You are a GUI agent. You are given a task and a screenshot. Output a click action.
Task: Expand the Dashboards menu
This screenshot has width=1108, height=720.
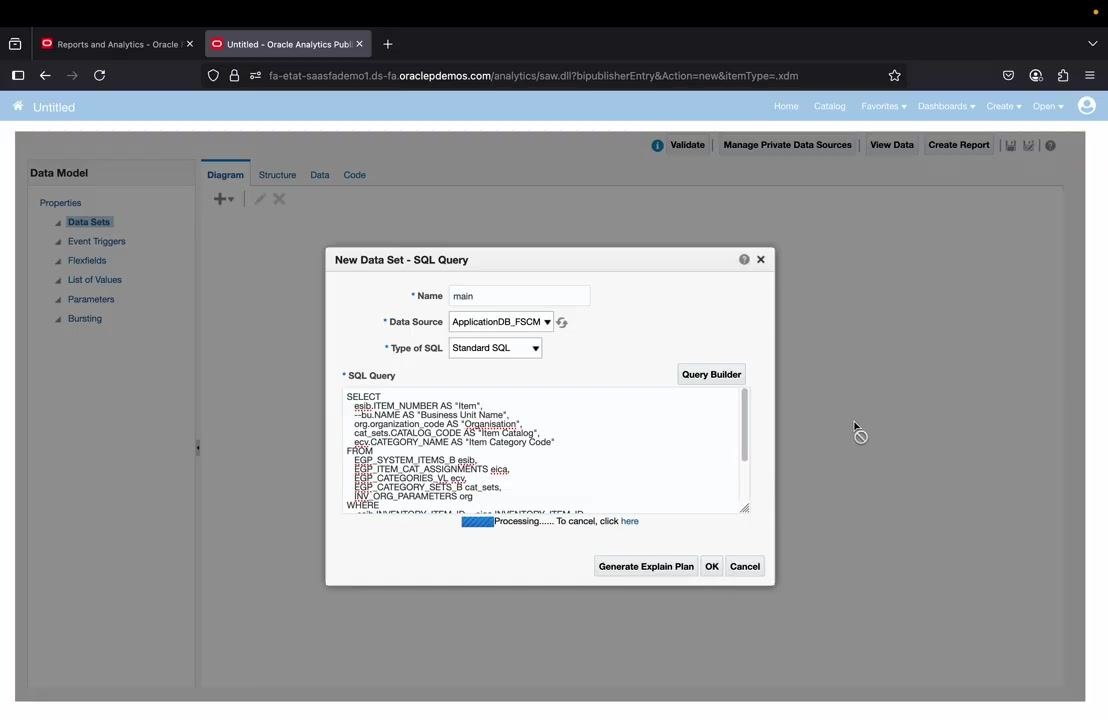pyautogui.click(x=946, y=106)
